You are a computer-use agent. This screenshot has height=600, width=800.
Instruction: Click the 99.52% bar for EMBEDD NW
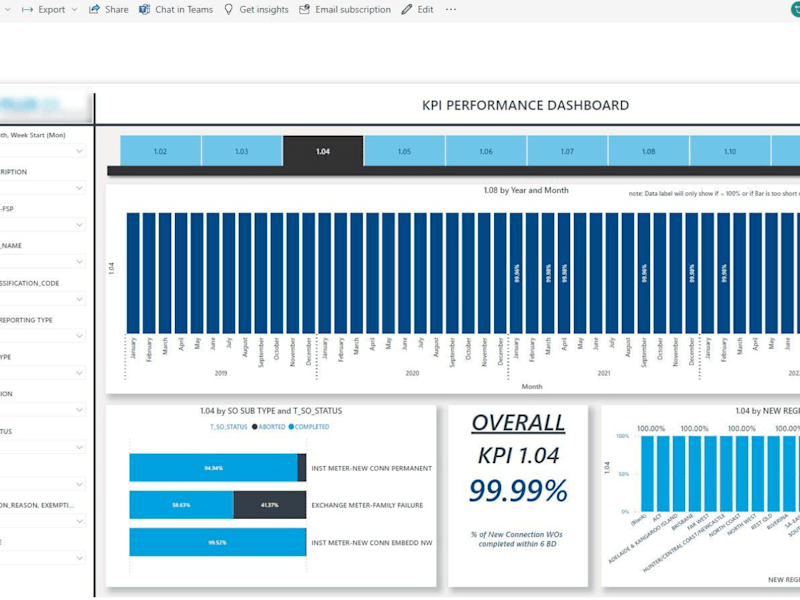point(217,542)
